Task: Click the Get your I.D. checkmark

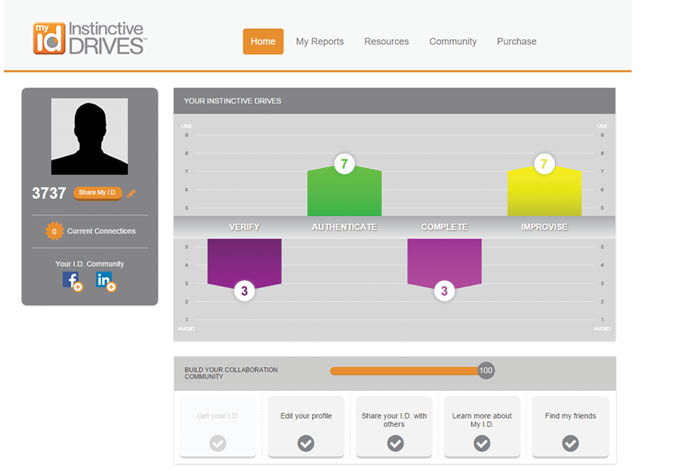Action: [x=218, y=443]
